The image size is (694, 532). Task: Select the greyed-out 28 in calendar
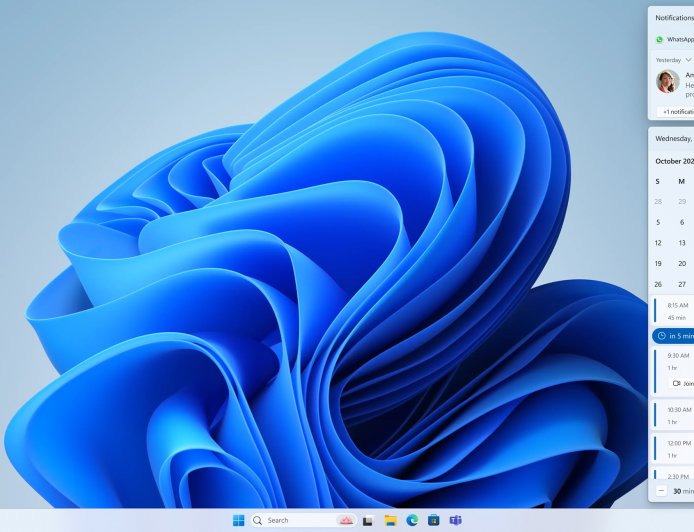click(658, 201)
